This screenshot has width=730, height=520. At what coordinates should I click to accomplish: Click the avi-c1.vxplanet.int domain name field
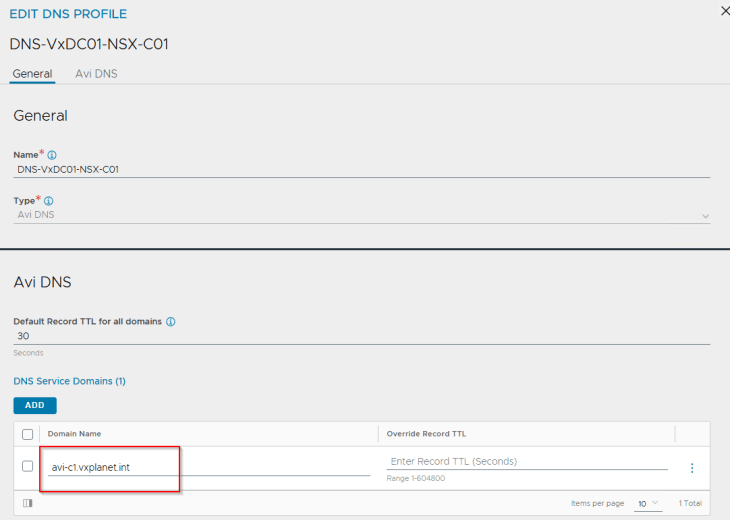(208, 467)
